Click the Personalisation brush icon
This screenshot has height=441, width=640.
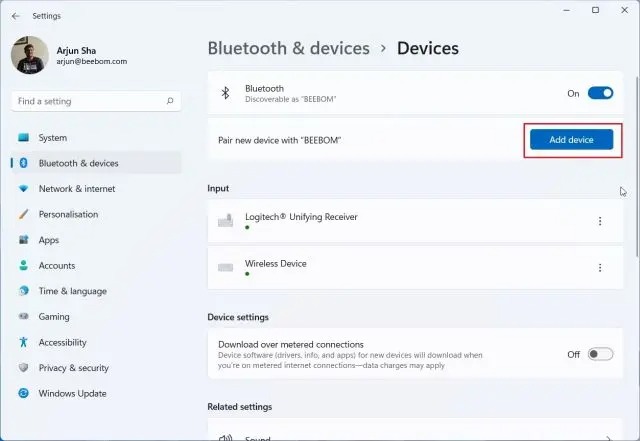click(24, 214)
